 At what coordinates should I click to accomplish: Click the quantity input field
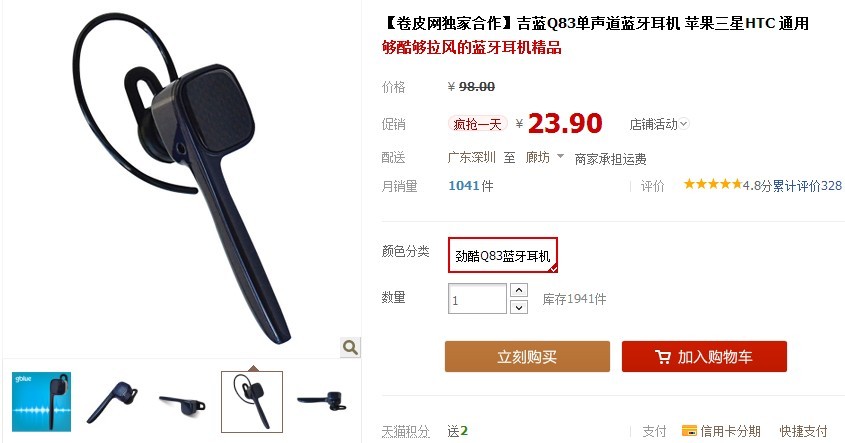click(477, 299)
